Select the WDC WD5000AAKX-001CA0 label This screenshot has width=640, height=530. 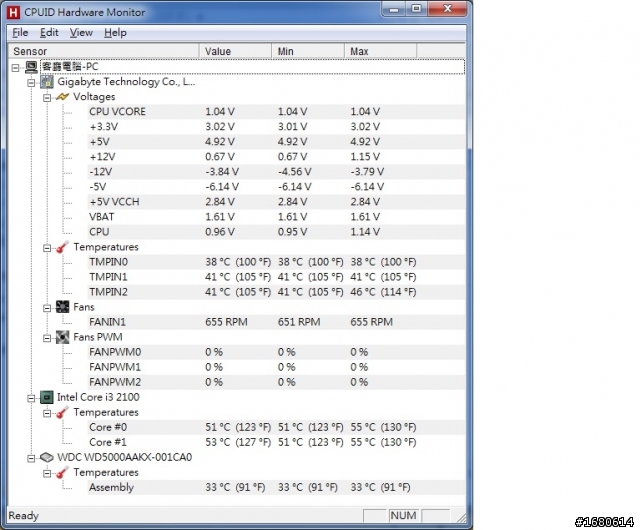click(x=124, y=457)
